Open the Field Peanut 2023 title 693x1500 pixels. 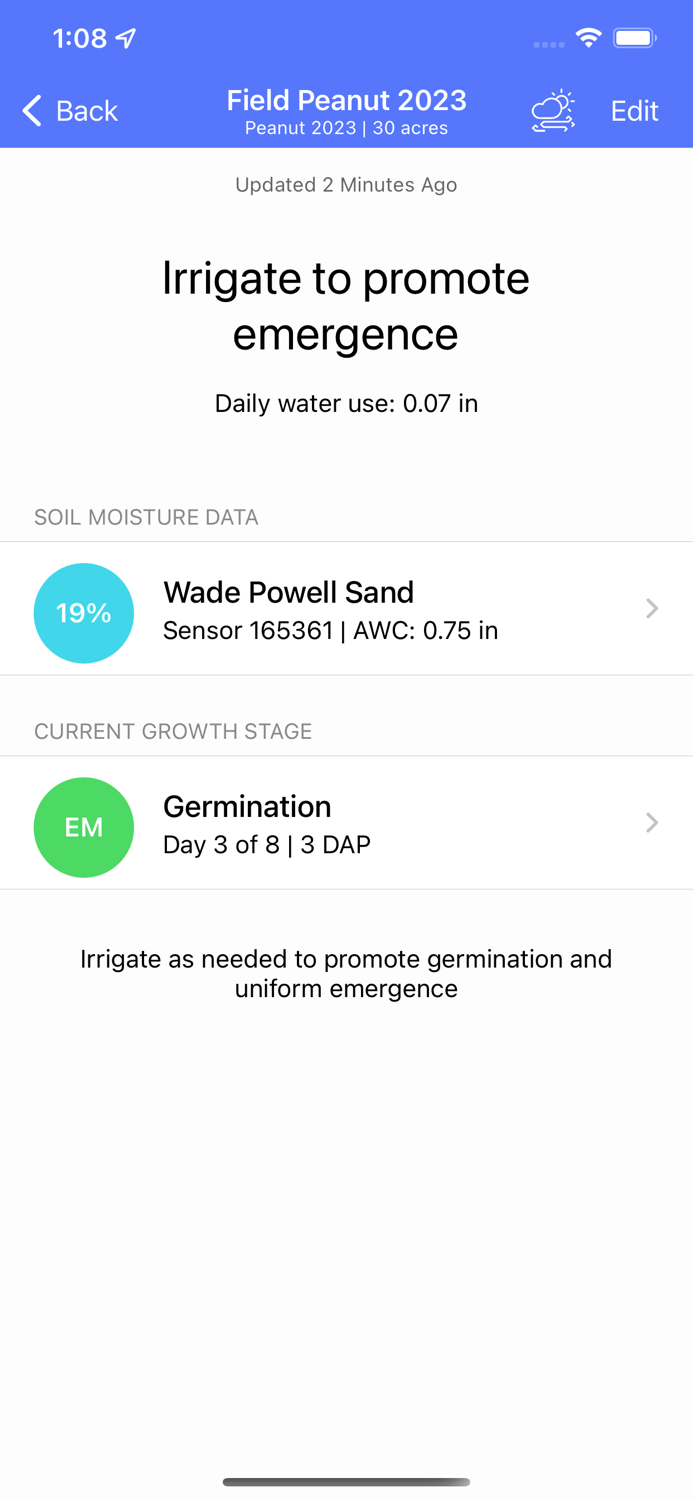(x=347, y=100)
